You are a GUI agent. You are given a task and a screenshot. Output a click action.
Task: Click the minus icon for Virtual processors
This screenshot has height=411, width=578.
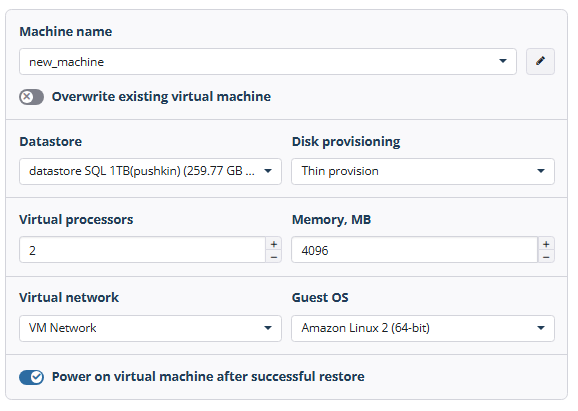[274, 257]
